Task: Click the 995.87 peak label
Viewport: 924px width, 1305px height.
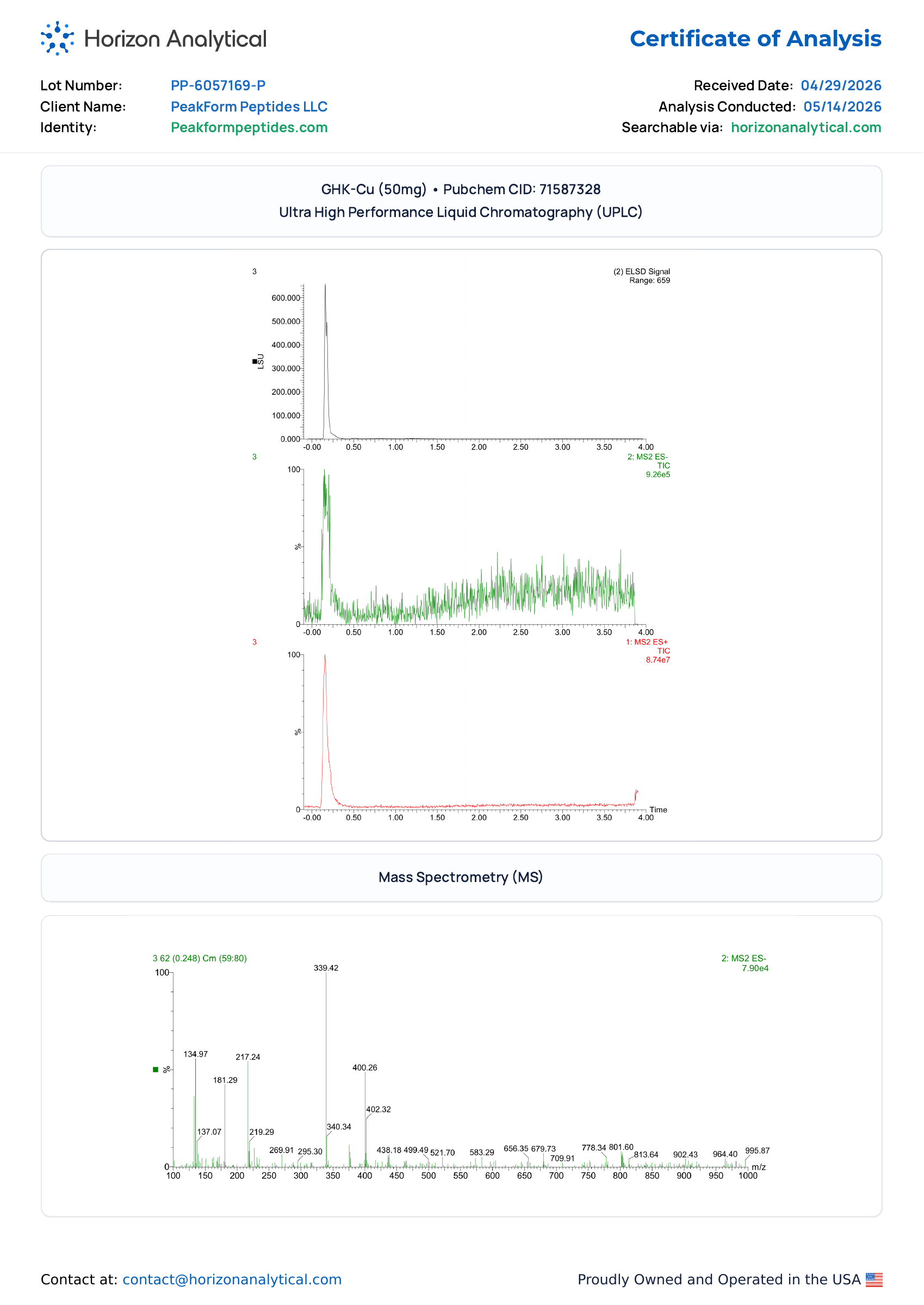Action: point(758,1150)
